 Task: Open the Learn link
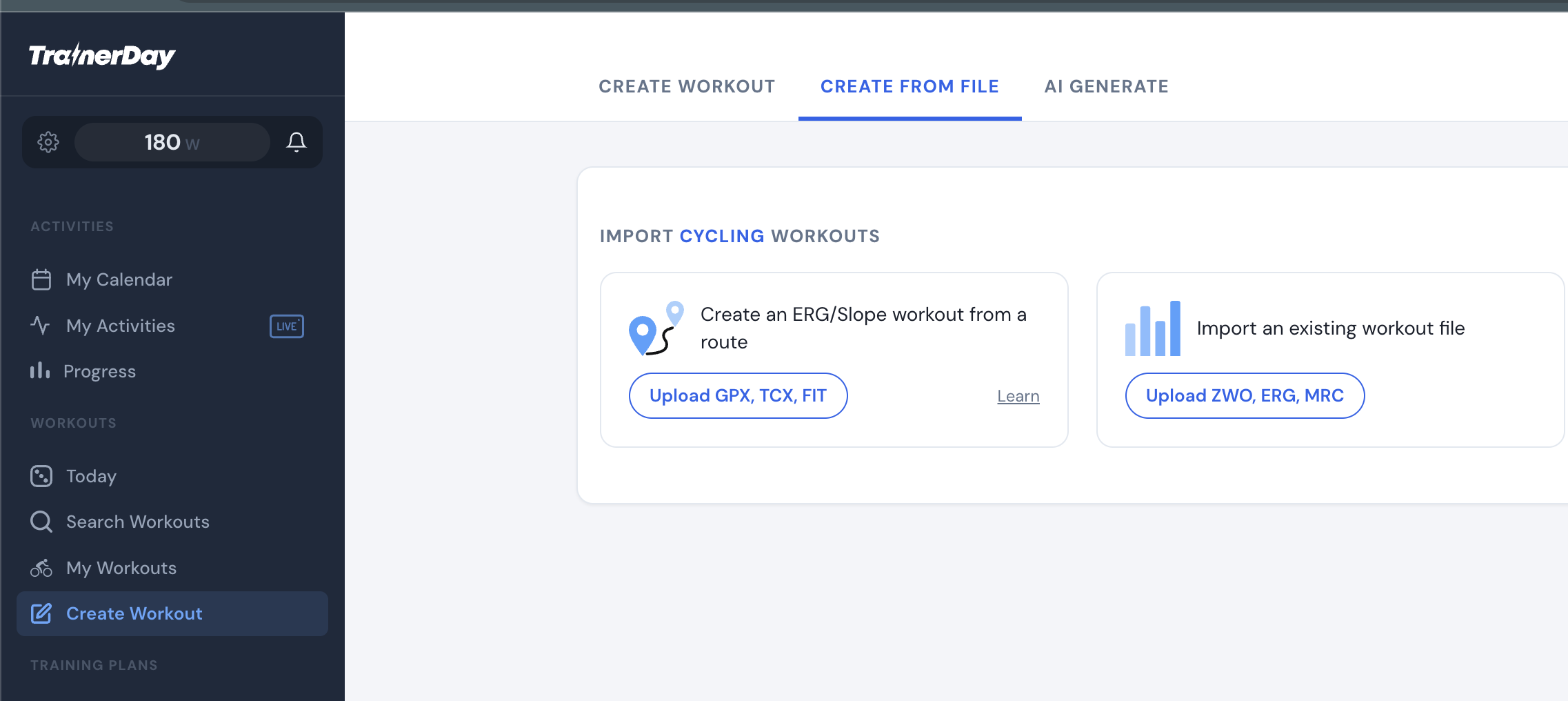[x=1018, y=397]
